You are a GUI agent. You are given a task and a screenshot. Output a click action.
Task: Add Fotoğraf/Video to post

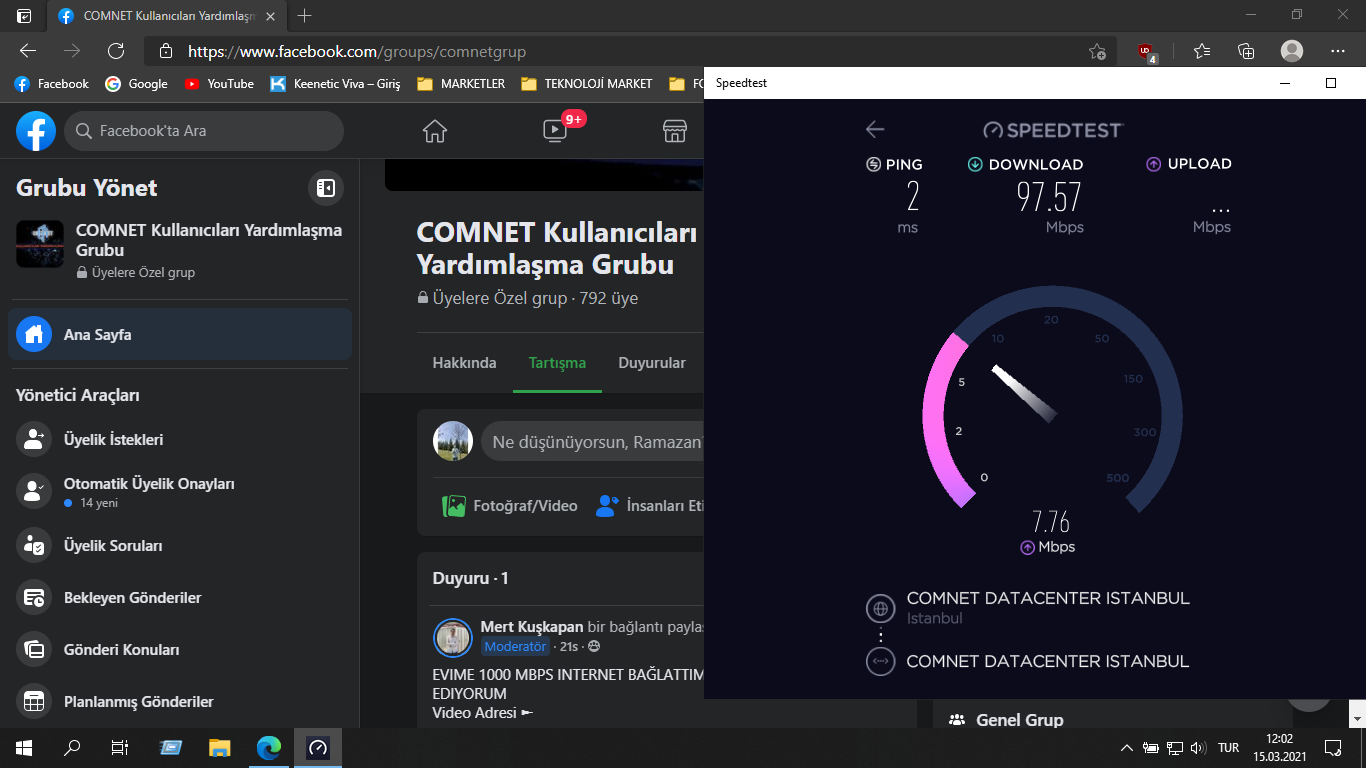510,506
